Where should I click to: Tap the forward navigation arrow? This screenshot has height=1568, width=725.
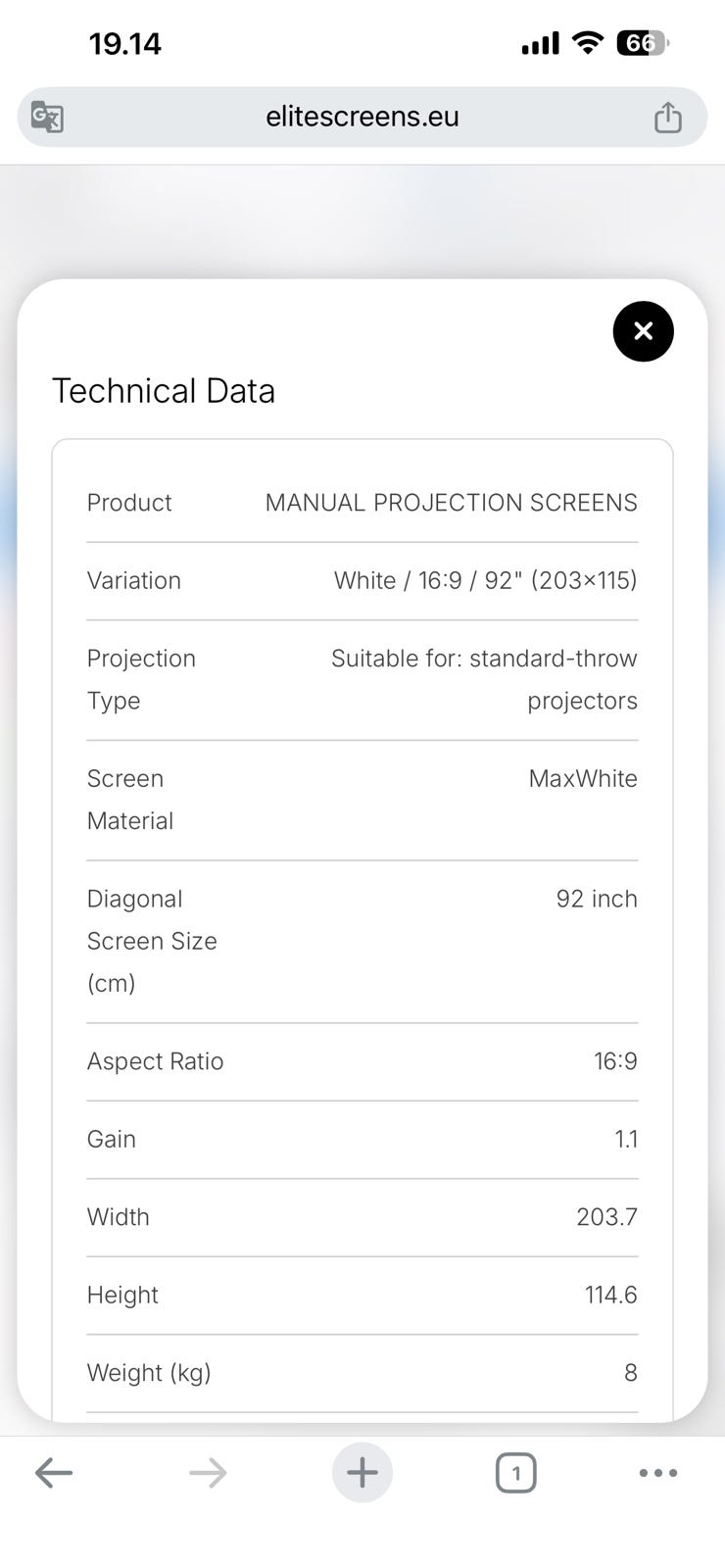pyautogui.click(x=208, y=1472)
